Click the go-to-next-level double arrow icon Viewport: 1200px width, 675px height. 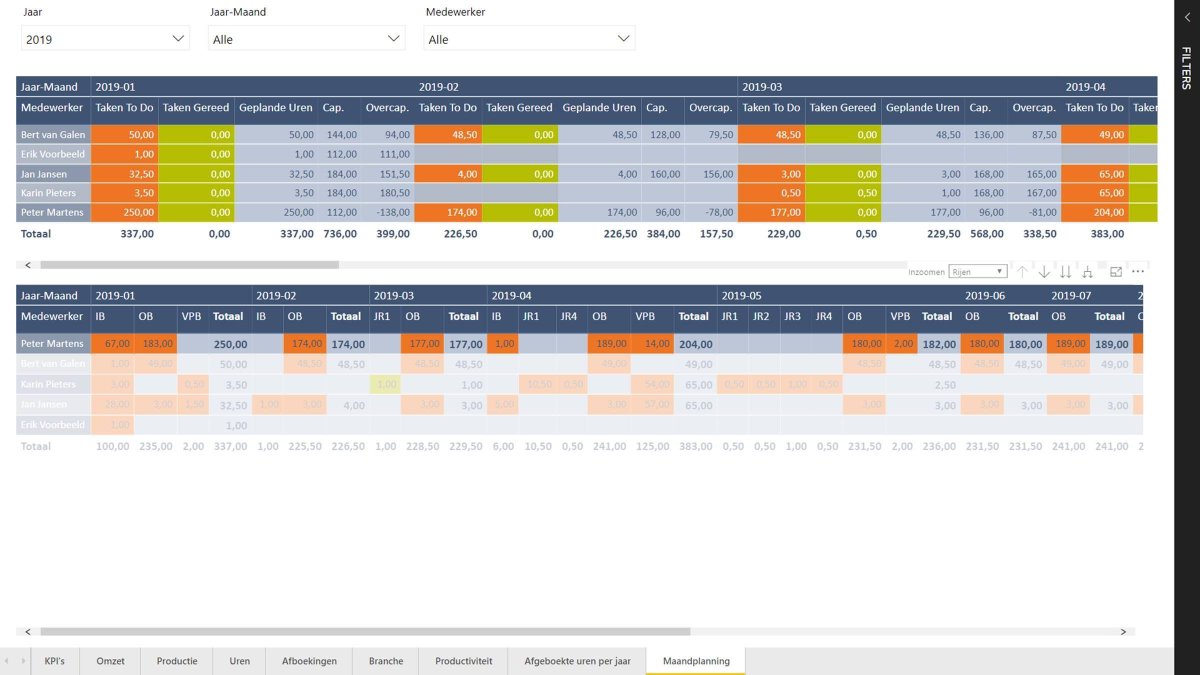[x=1066, y=271]
